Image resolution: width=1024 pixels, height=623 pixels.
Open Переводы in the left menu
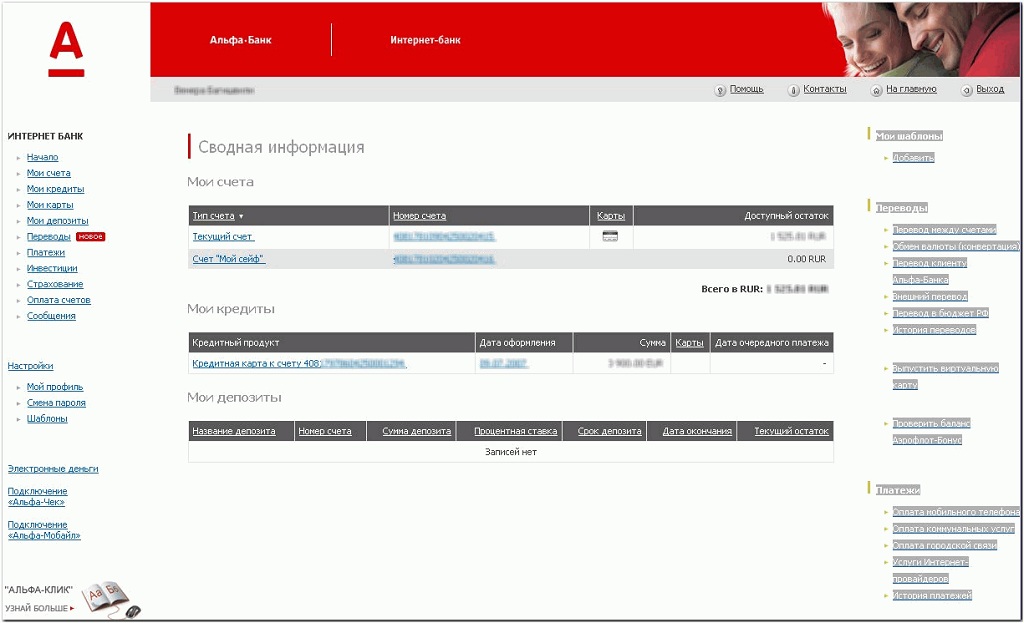tap(48, 236)
